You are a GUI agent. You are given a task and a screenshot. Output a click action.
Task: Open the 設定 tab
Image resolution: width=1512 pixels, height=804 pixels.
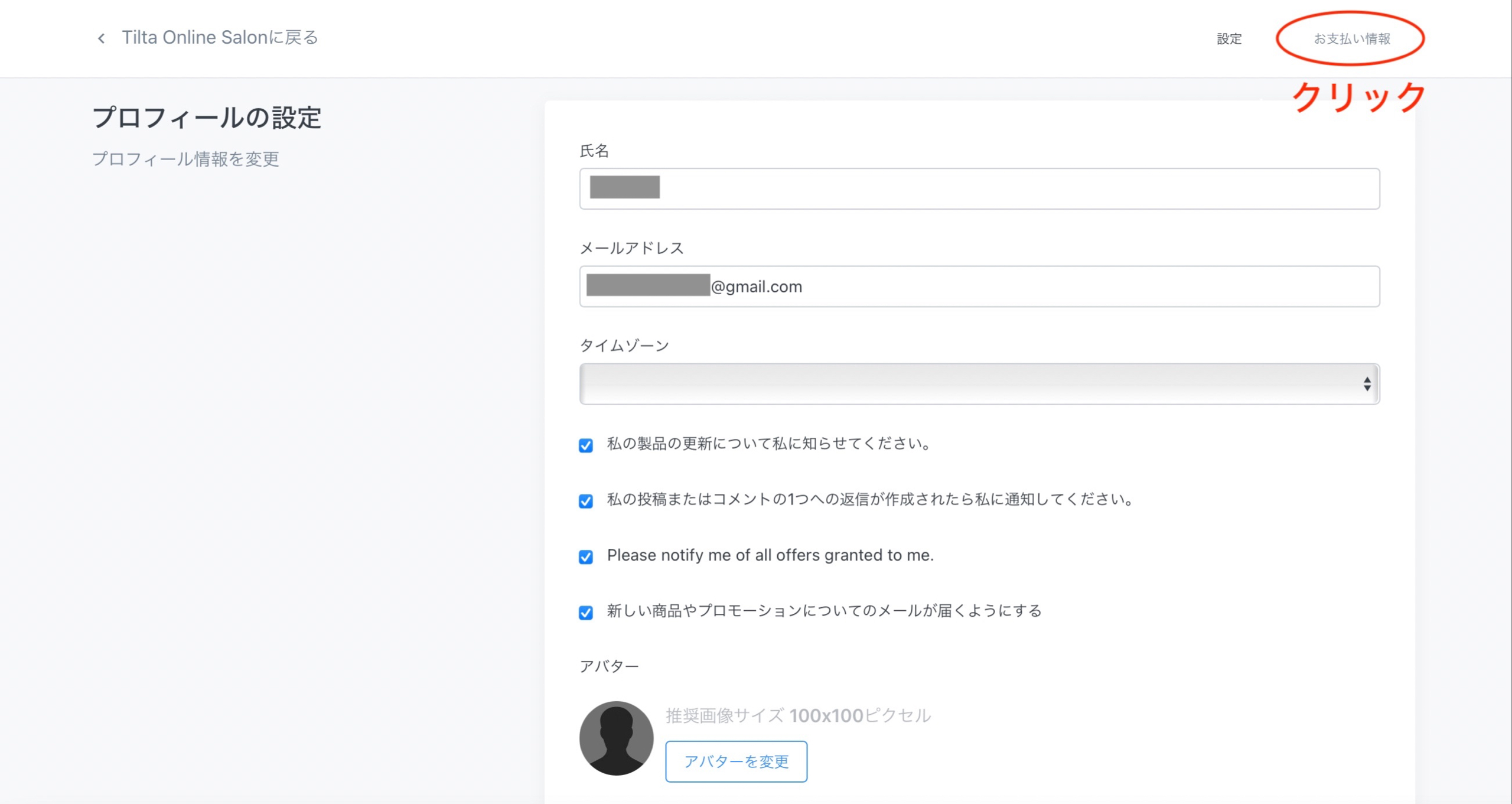[1228, 39]
